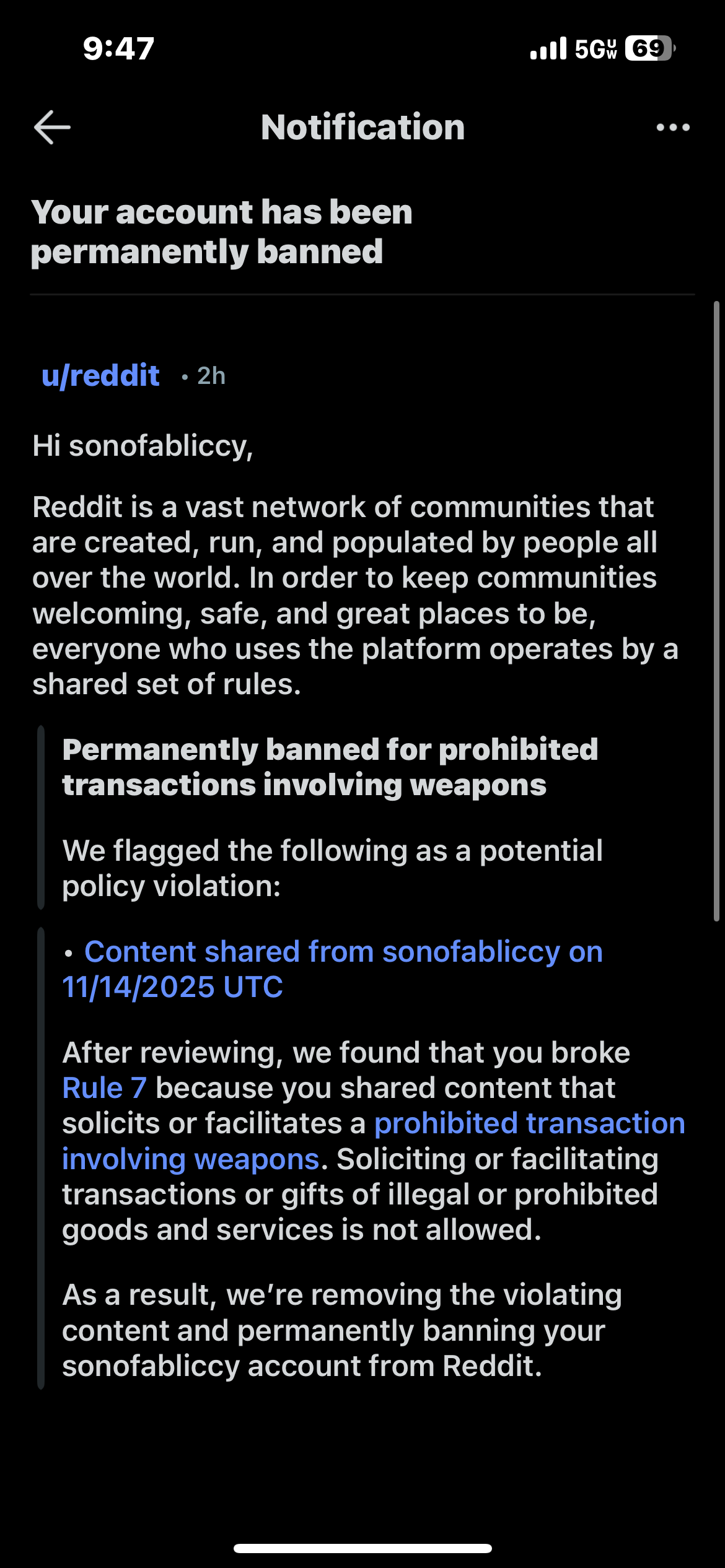Tap the cellular signal bars icon
The width and height of the screenshot is (725, 1568).
pyautogui.click(x=548, y=49)
